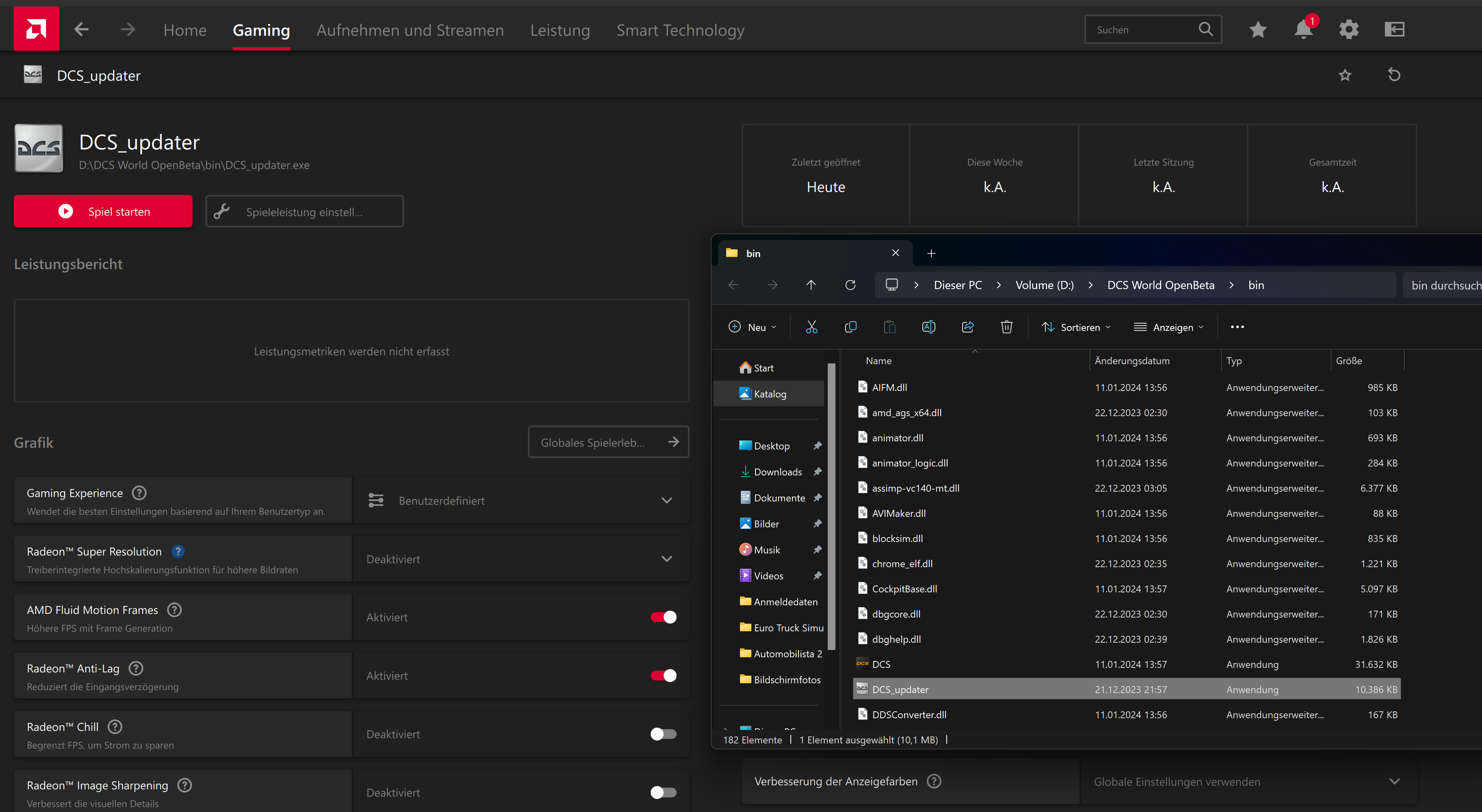Screen dimensions: 1482x812
Task: Turn off Radeon Anti-Lag switch
Action: [663, 676]
